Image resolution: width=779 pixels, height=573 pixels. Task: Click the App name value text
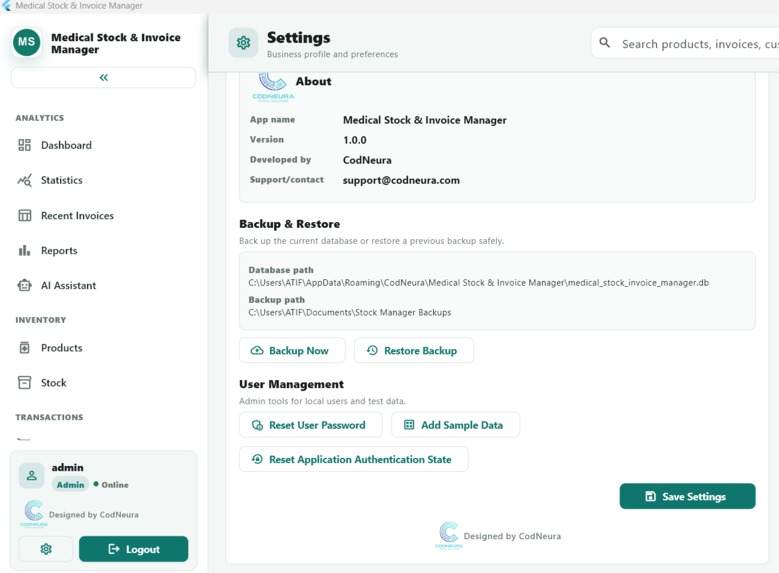pos(425,120)
